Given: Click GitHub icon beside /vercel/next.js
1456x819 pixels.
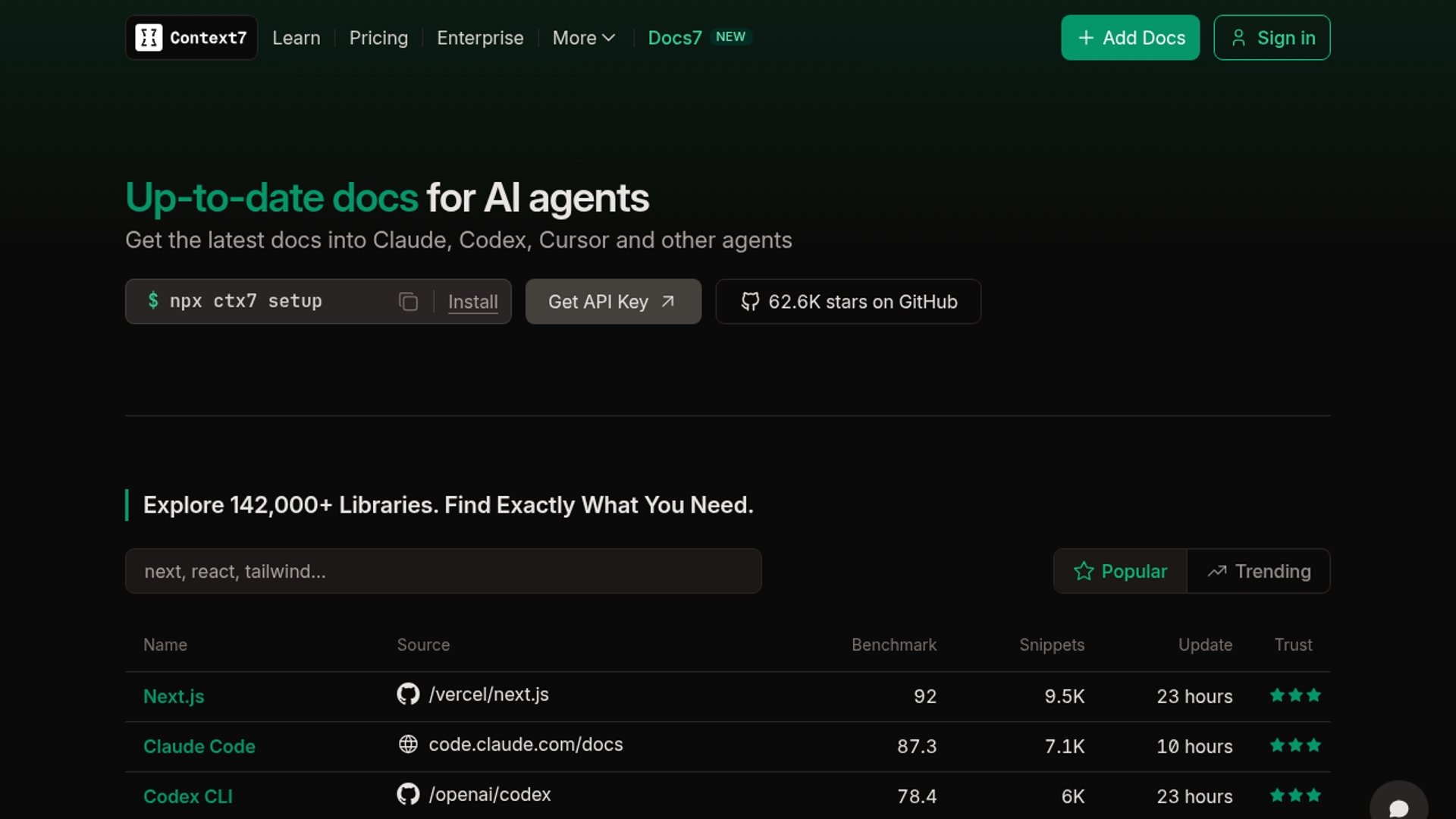Looking at the screenshot, I should tap(408, 694).
